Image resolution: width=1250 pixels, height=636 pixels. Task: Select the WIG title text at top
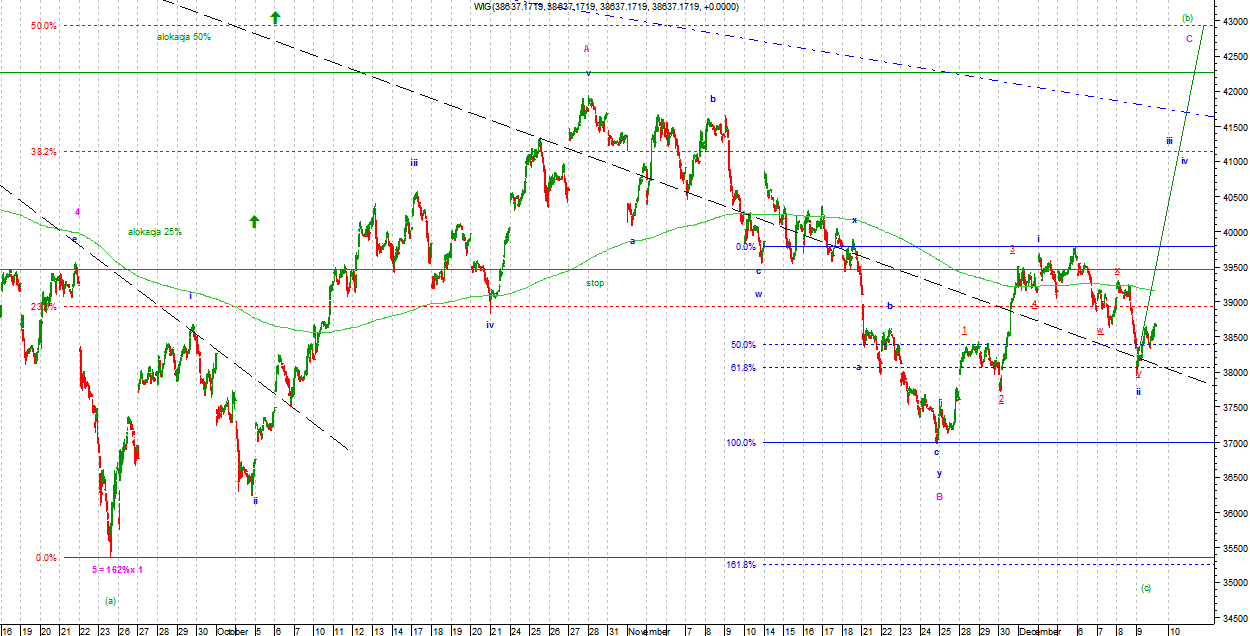click(x=606, y=7)
